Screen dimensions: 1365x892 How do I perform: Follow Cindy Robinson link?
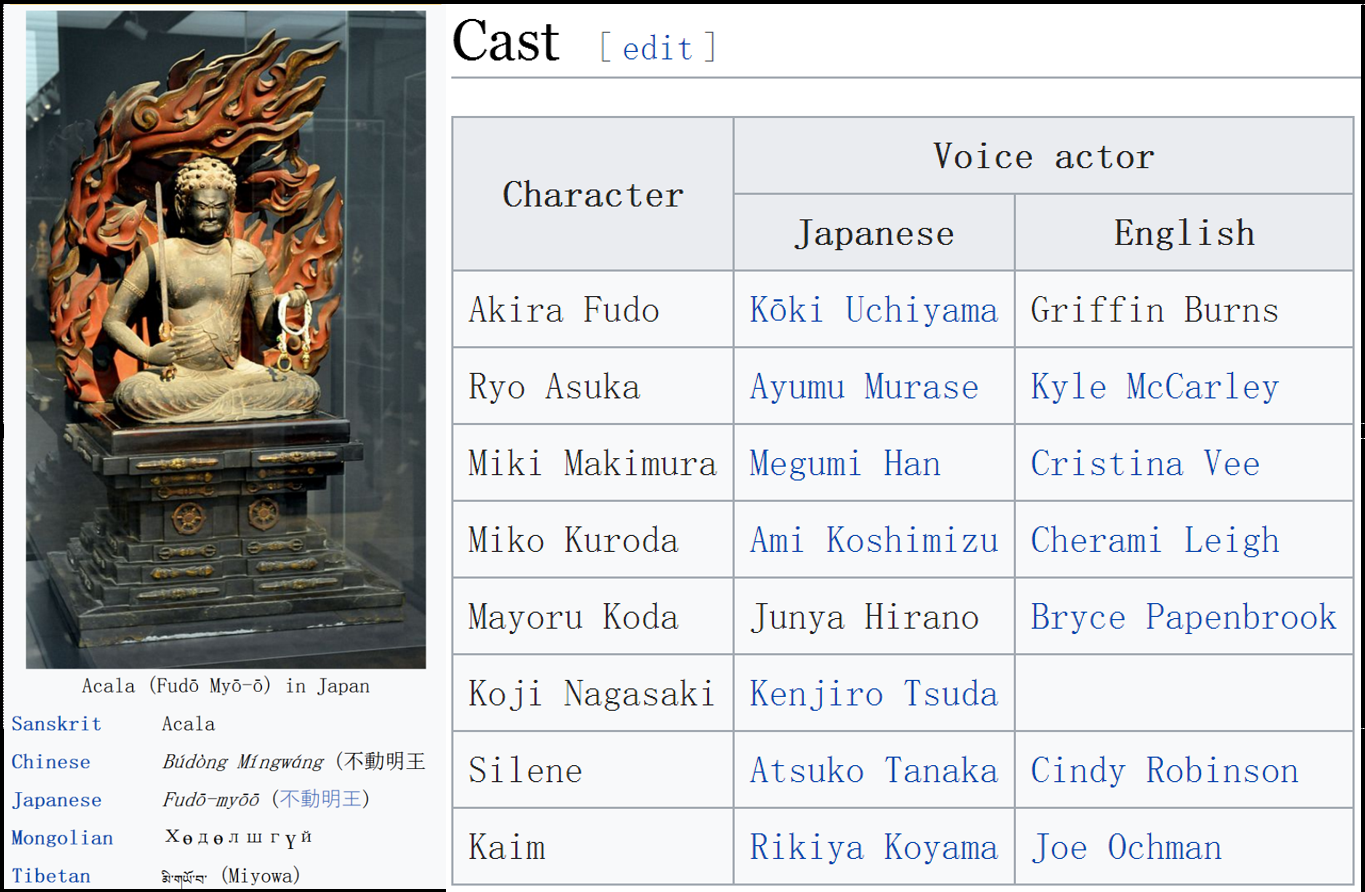(1165, 771)
